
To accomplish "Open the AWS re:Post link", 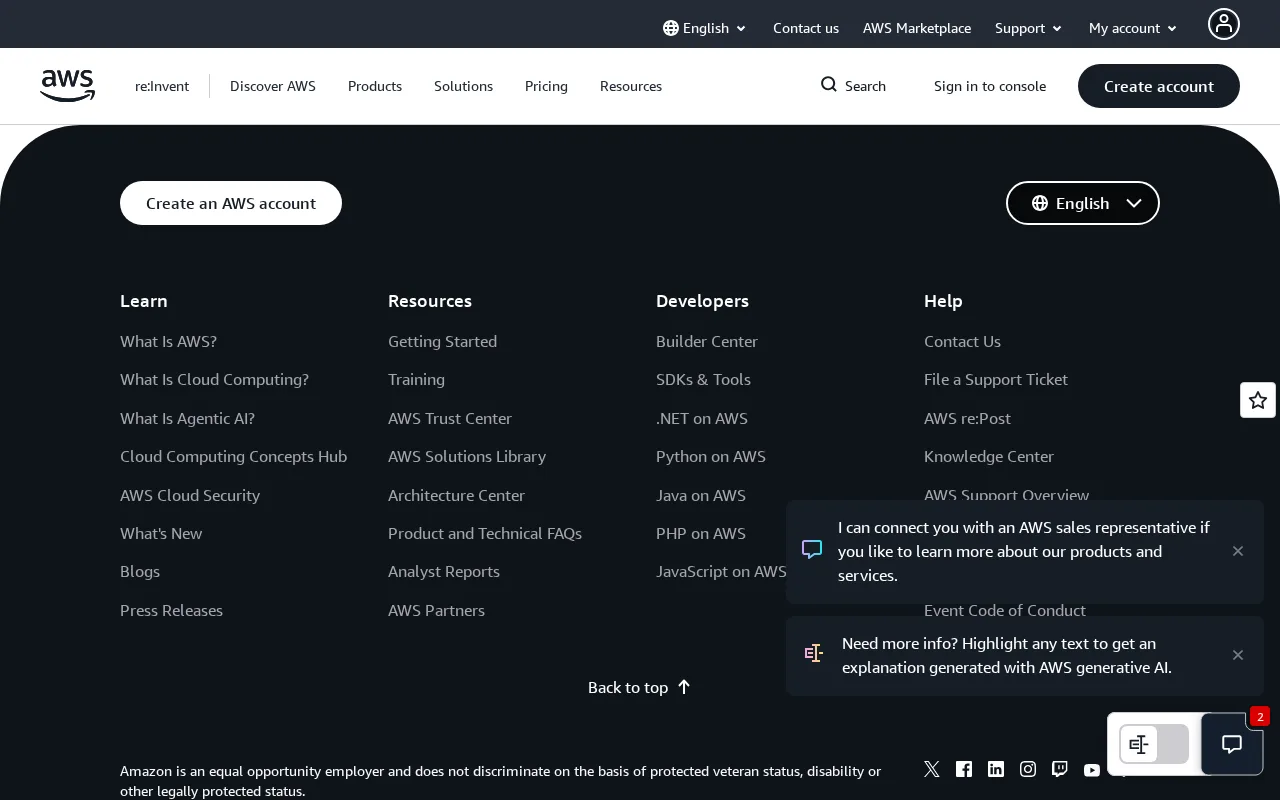I will pyautogui.click(x=967, y=418).
